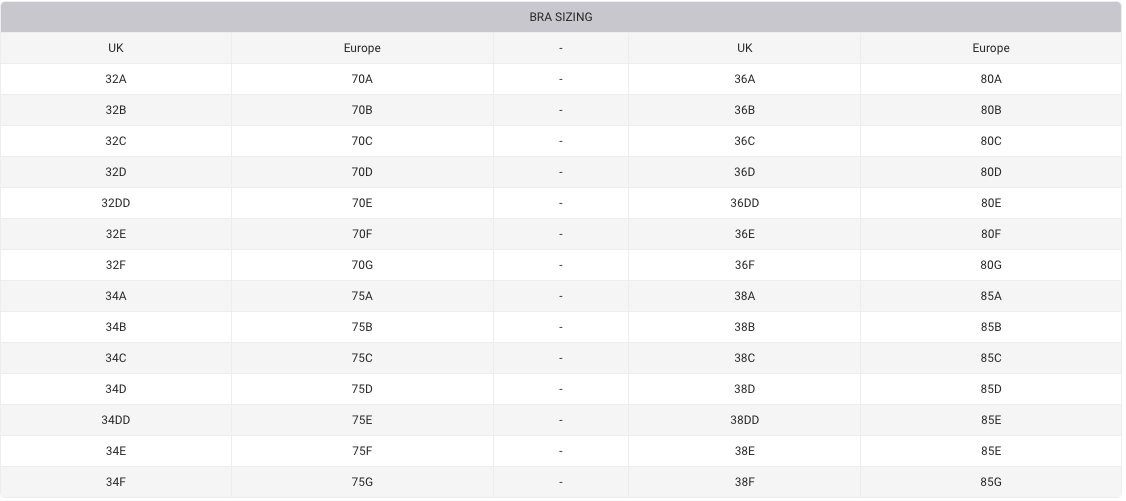Click the 80E Europe size cell

[x=990, y=203]
